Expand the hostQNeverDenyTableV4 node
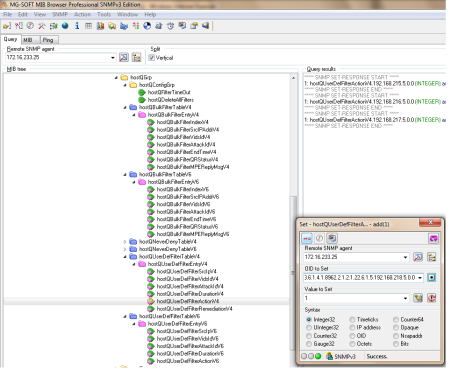Screen dimensions: 450x369 (x=125, y=242)
